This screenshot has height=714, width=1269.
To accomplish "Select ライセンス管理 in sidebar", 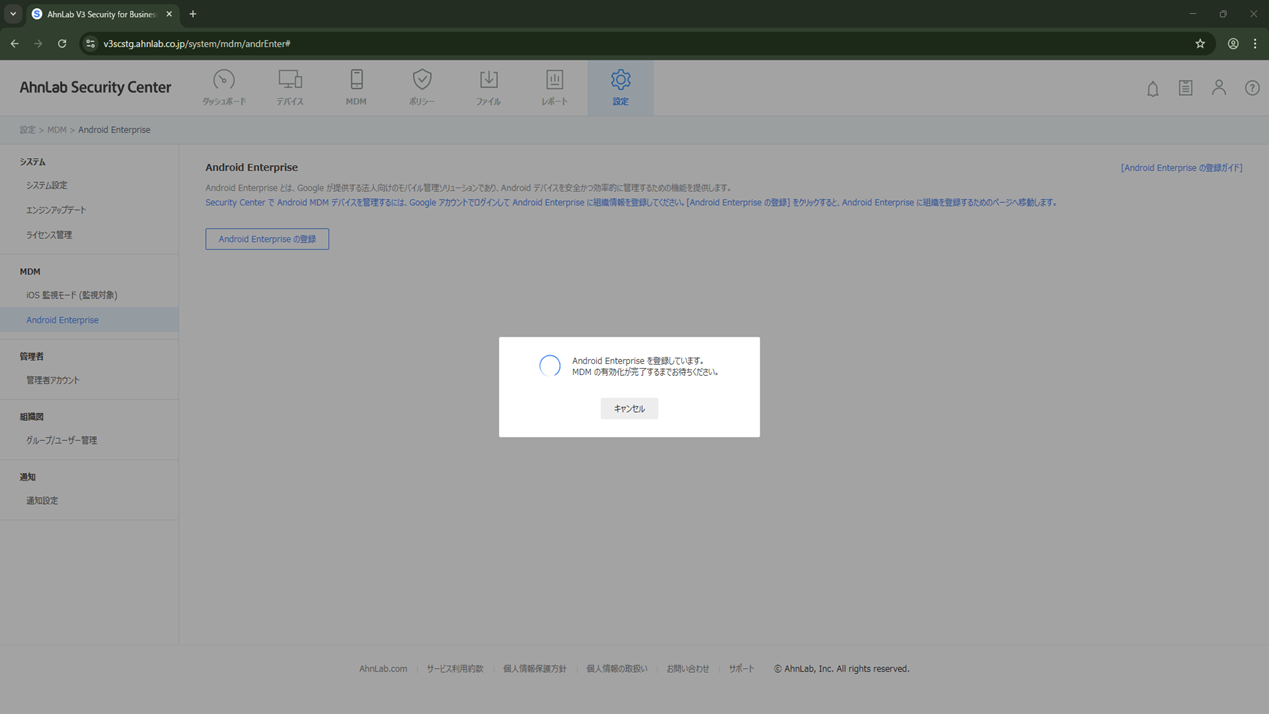I will coord(49,235).
